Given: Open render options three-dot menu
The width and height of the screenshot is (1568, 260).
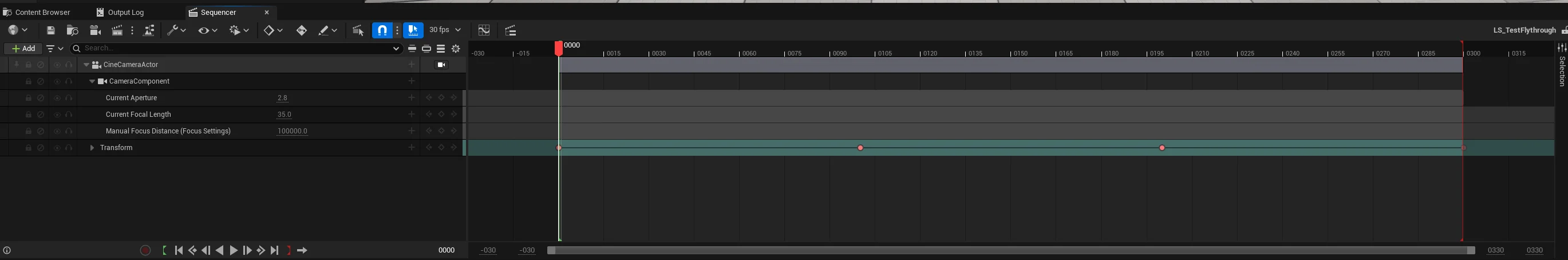Looking at the screenshot, I should pos(132,30).
